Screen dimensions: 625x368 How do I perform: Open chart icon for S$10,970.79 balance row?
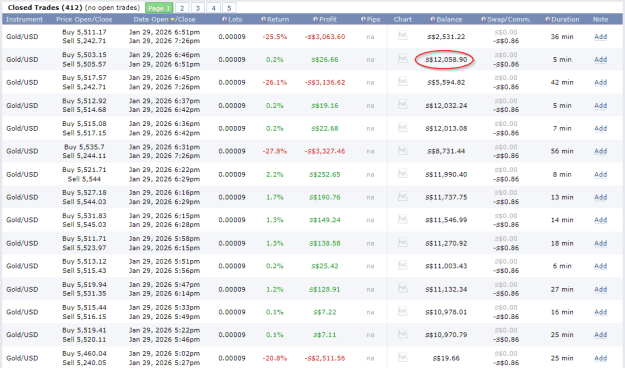pyautogui.click(x=403, y=334)
